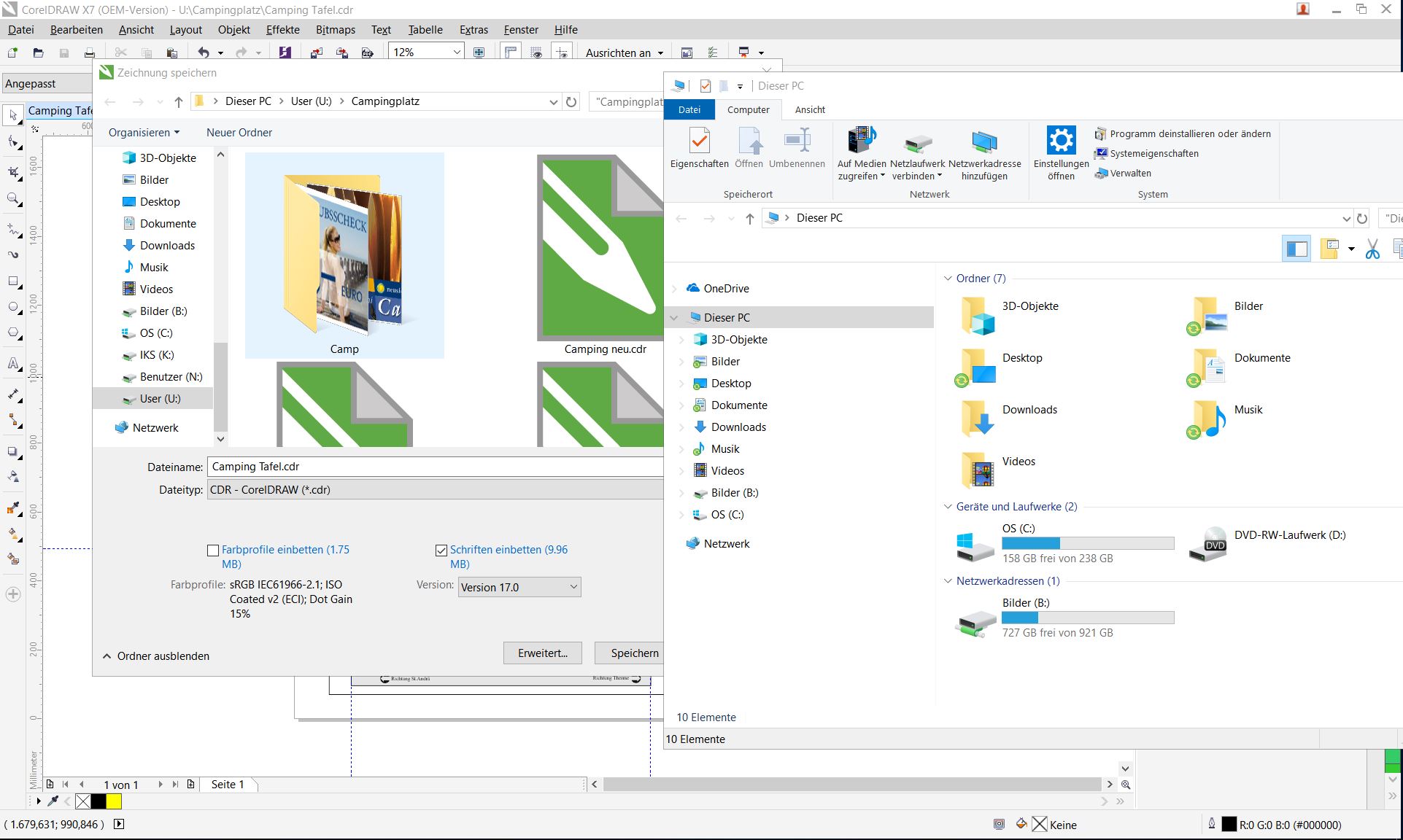Click the Export icon in the standard toolbar
Viewport: 1403px width, 840px height.
click(341, 52)
